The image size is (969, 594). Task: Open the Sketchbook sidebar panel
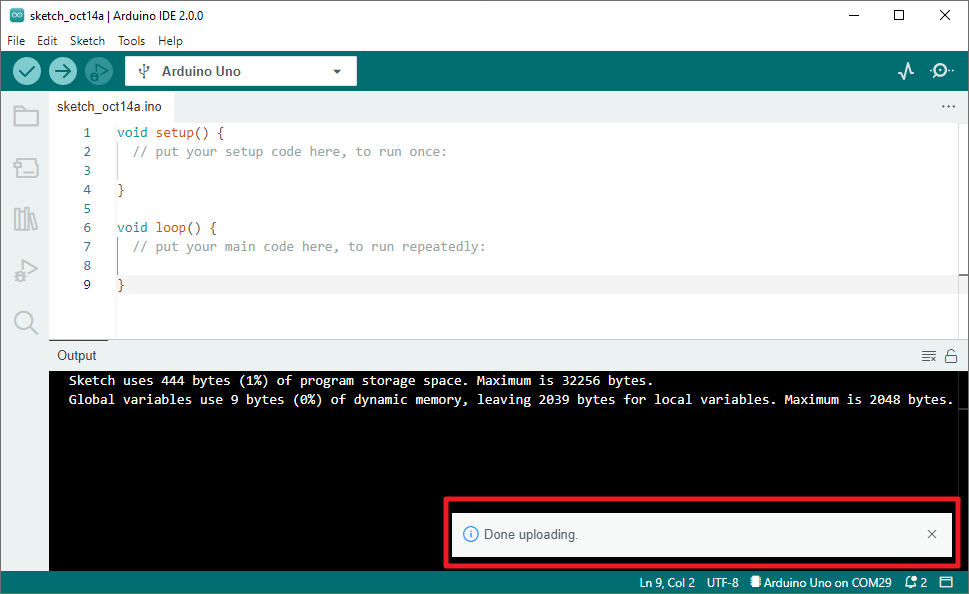(x=26, y=116)
